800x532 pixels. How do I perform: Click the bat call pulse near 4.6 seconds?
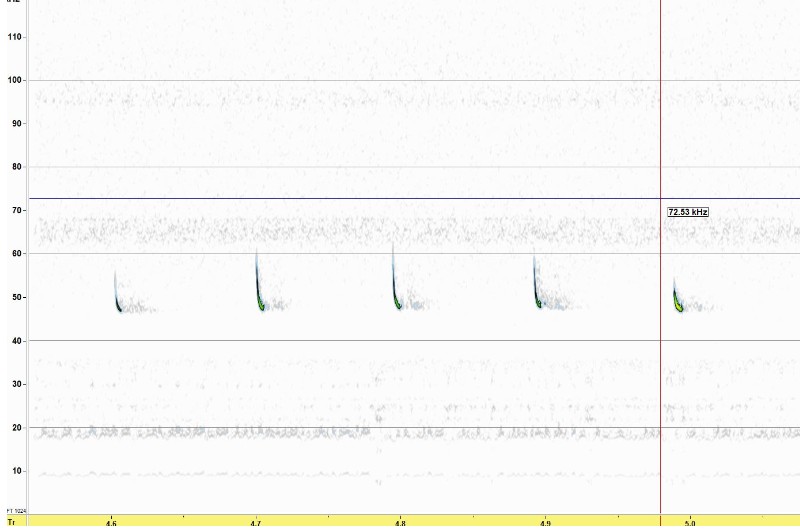pyautogui.click(x=117, y=302)
